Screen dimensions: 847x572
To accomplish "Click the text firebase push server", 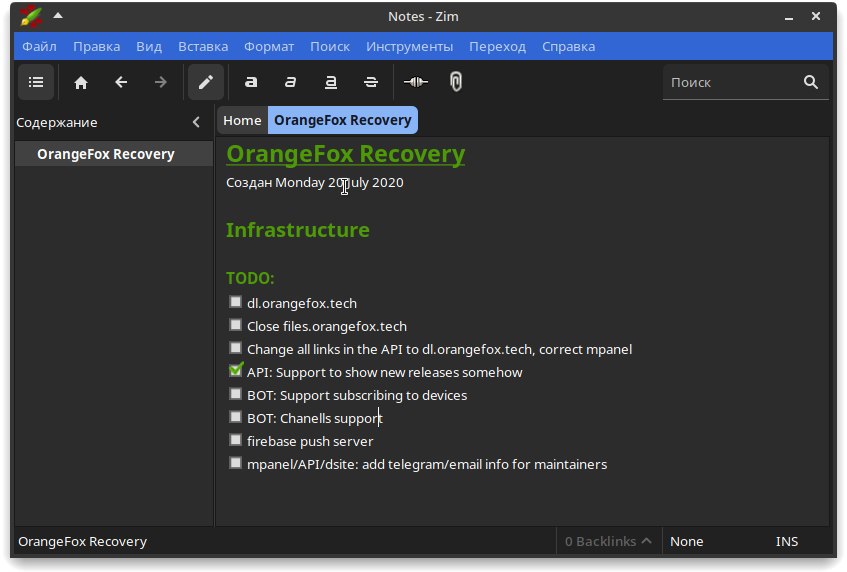I will (310, 441).
